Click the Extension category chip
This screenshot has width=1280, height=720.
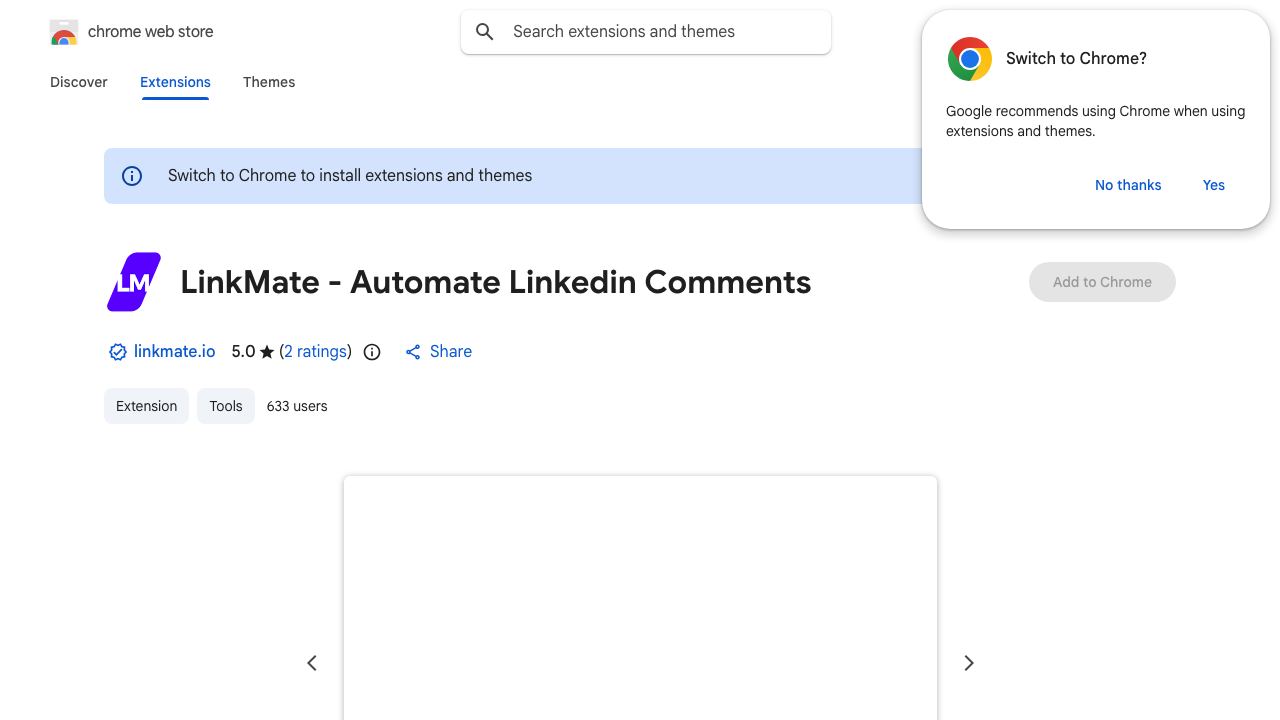[146, 406]
